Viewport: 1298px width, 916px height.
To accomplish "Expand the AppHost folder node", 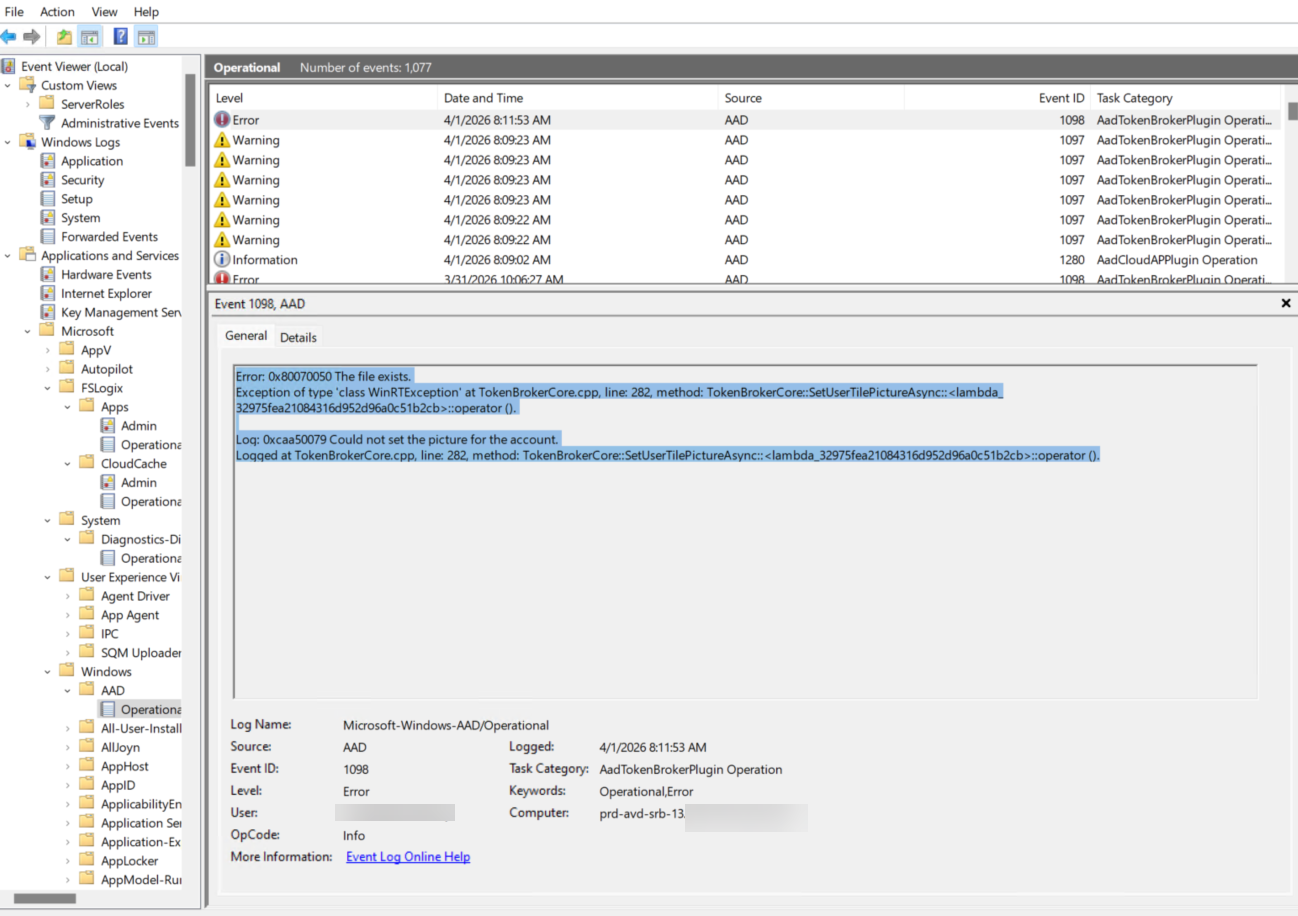I will (x=69, y=766).
